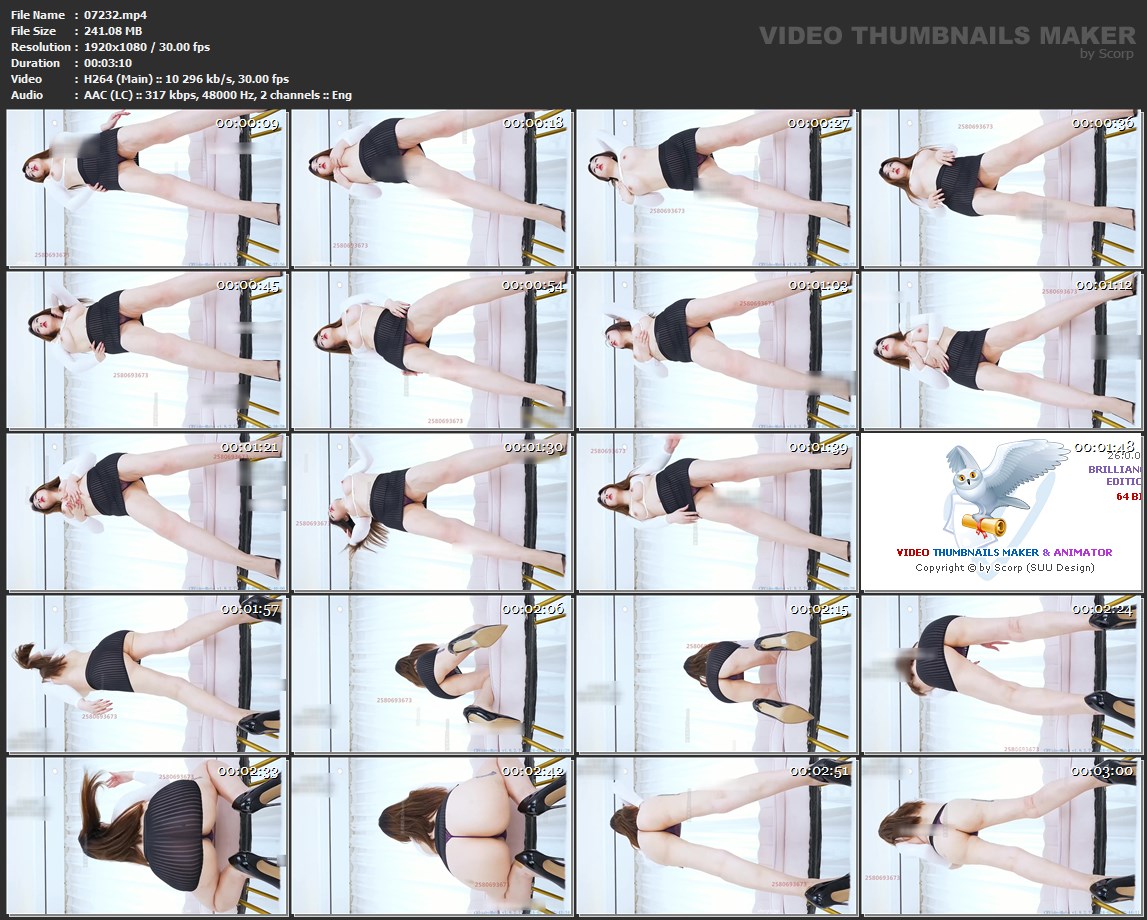The width and height of the screenshot is (1147, 920).
Task: Open the frame timestamped 00:00:27
Action: pos(716,188)
